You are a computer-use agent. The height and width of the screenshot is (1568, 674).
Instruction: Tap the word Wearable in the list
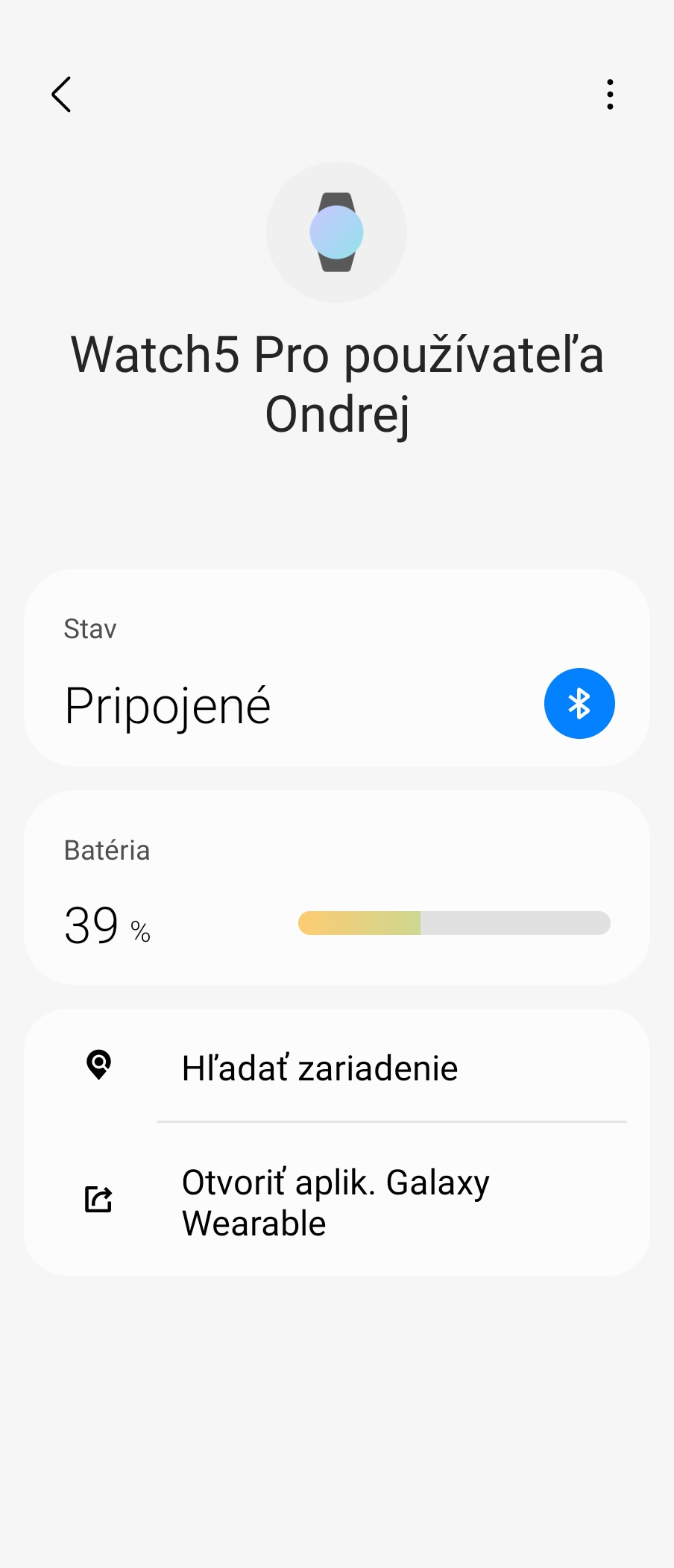pyautogui.click(x=254, y=1224)
